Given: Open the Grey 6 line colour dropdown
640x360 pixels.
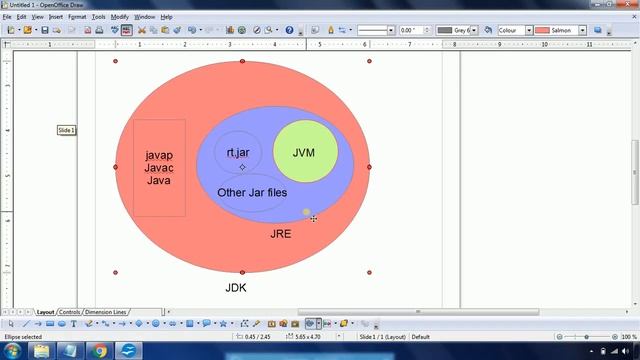Looking at the screenshot, I should click(x=474, y=30).
